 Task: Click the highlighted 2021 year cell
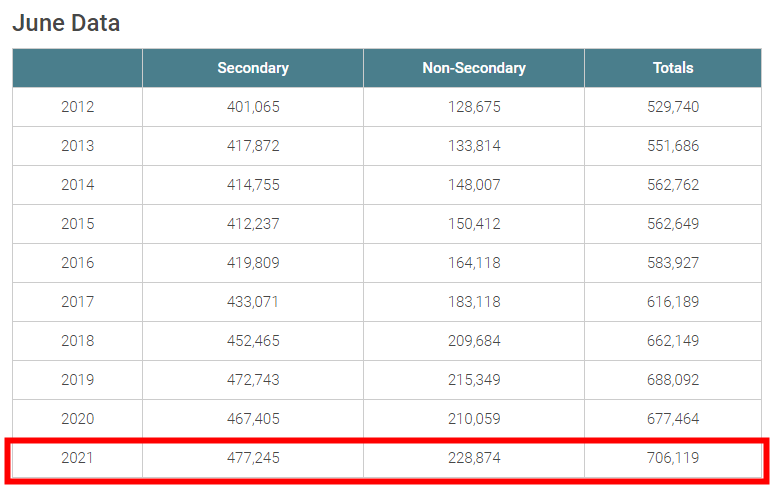pyautogui.click(x=78, y=458)
